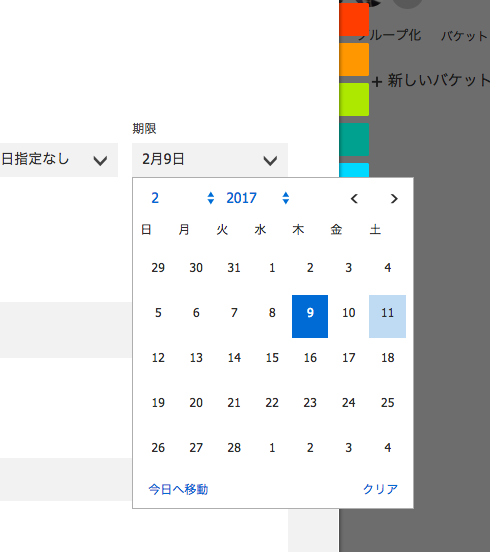490x552 pixels.
Task: Select February 7 in the calendar
Action: 234,313
